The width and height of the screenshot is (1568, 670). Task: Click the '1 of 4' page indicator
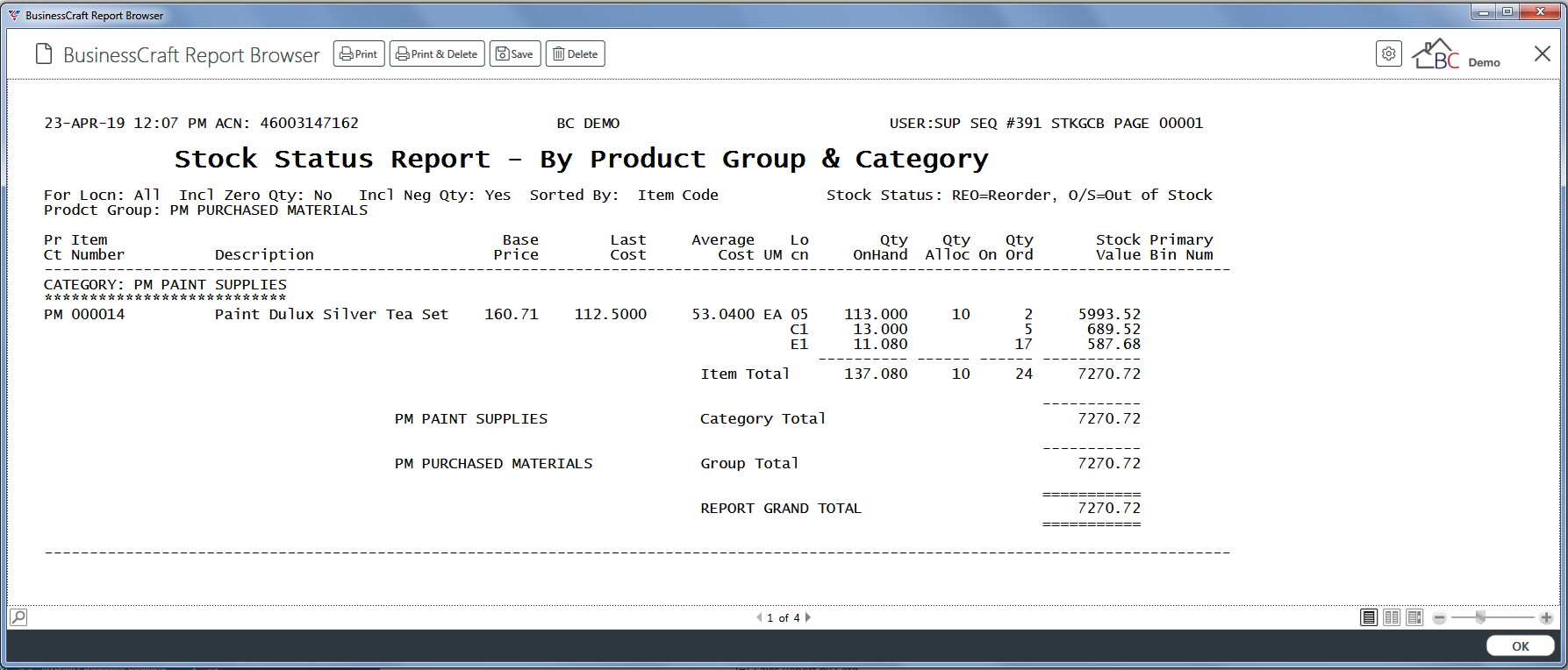[784, 617]
